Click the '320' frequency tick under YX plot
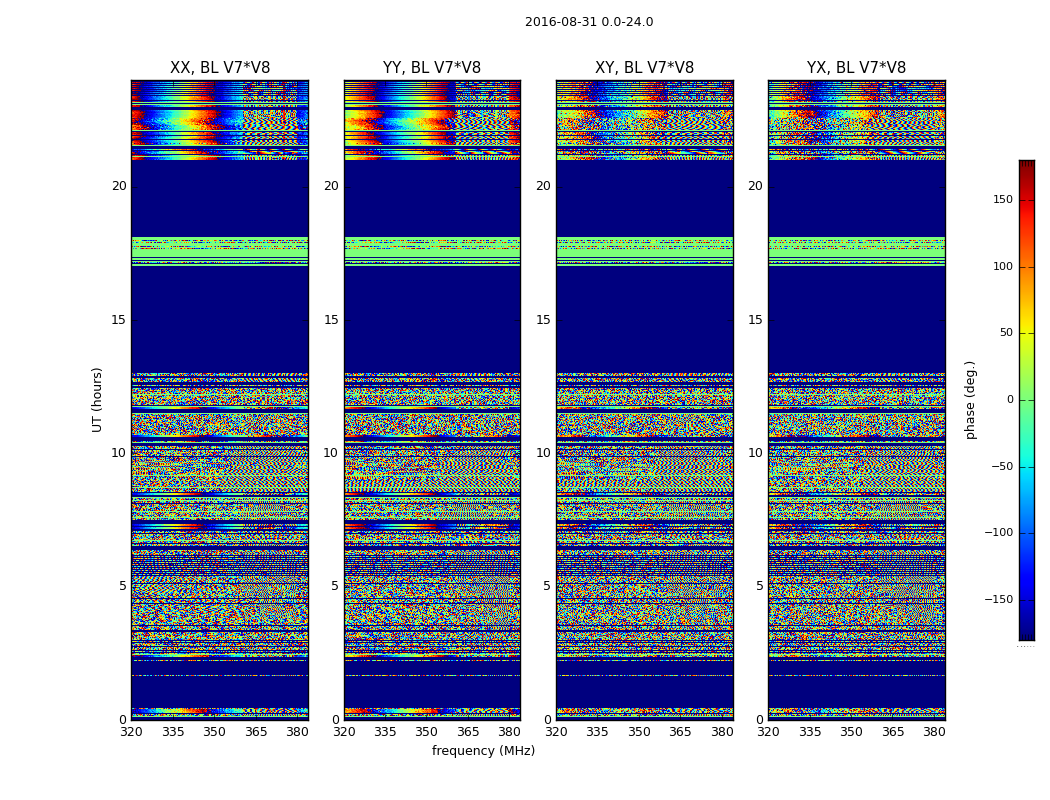 point(768,732)
